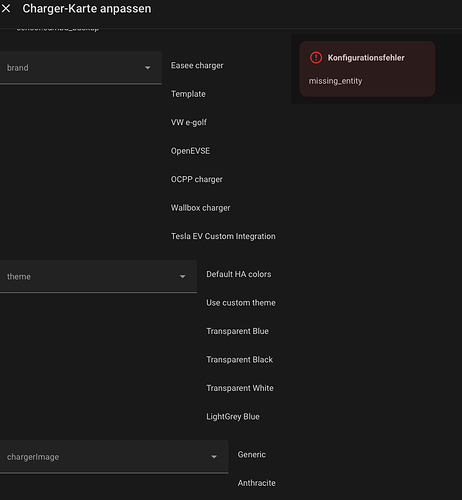This screenshot has height=500, width=462.
Task: Pick VW e-golf from brand list
Action: tap(189, 122)
